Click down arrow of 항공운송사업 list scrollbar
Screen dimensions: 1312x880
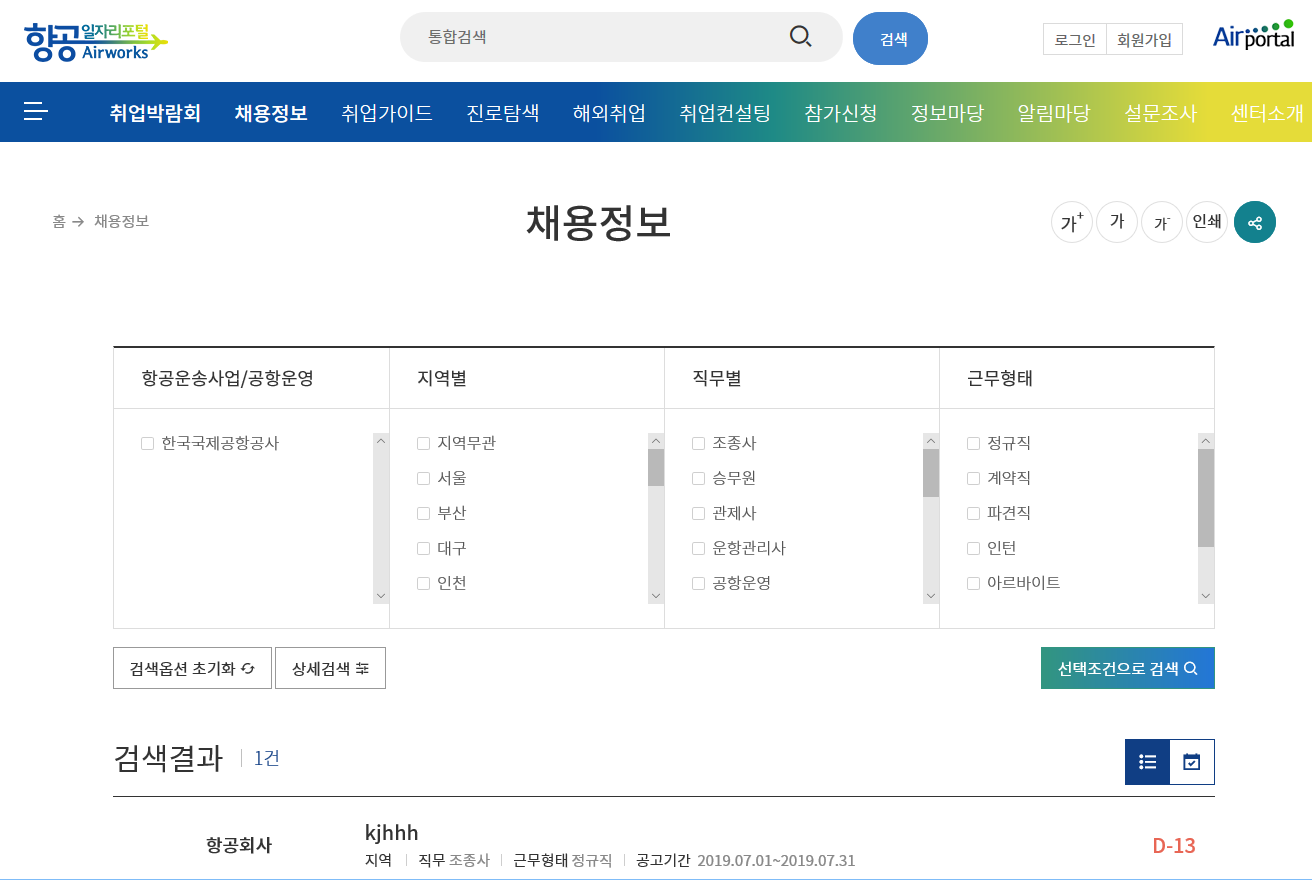tap(381, 595)
